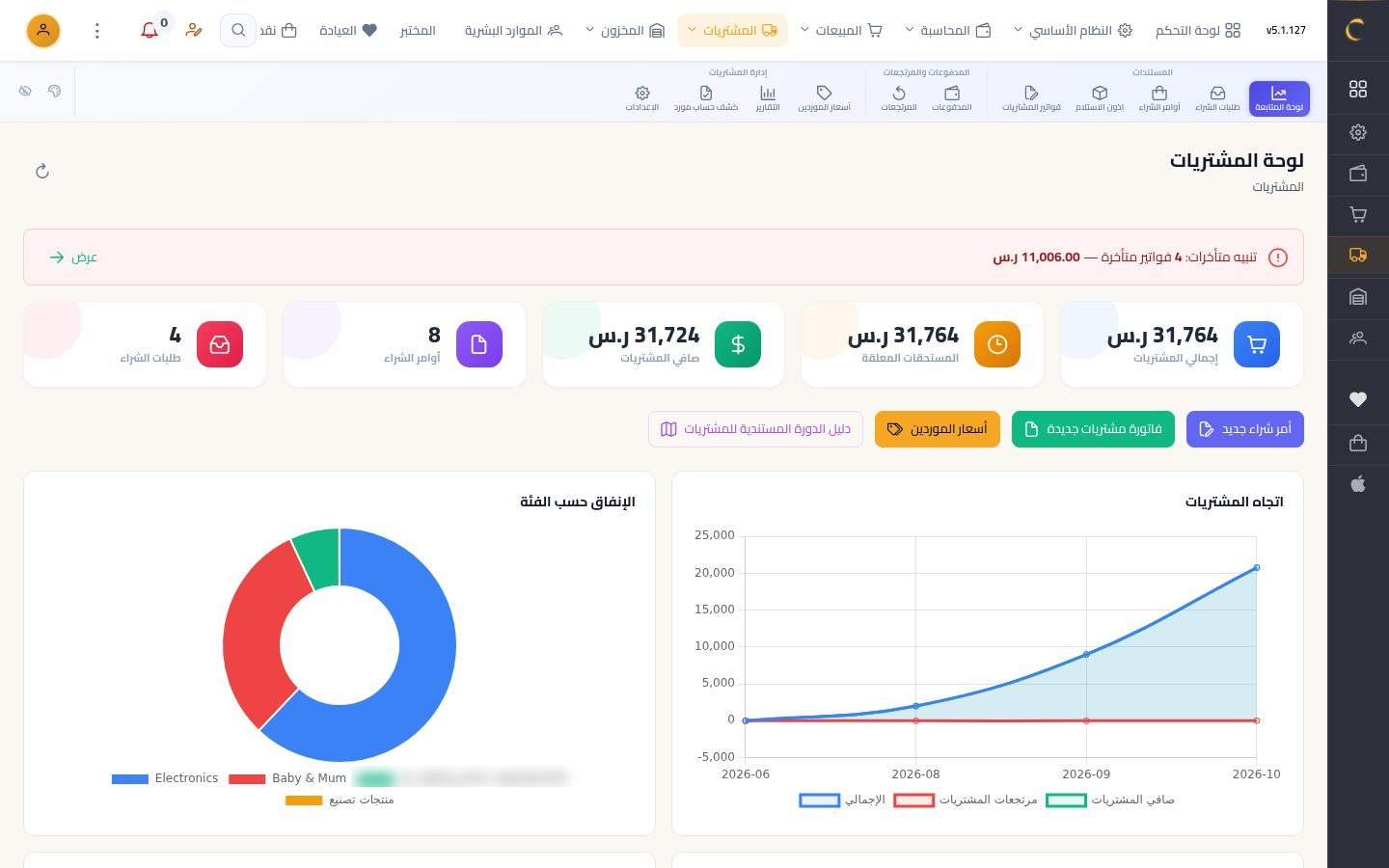The height and width of the screenshot is (868, 1389).
Task: Open المدفوعات wallet icon
Action: tap(952, 98)
